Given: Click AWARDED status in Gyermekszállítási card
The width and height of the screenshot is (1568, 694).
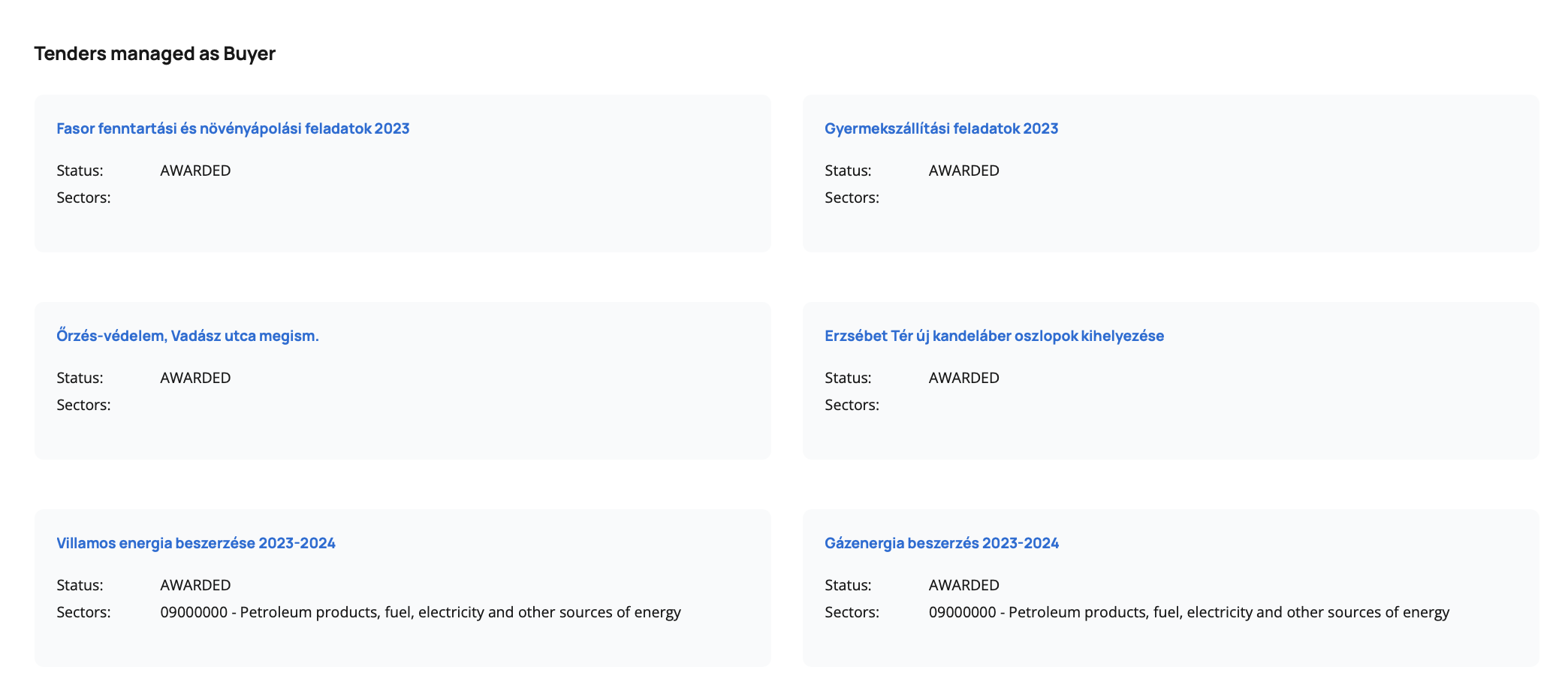Looking at the screenshot, I should coord(963,170).
